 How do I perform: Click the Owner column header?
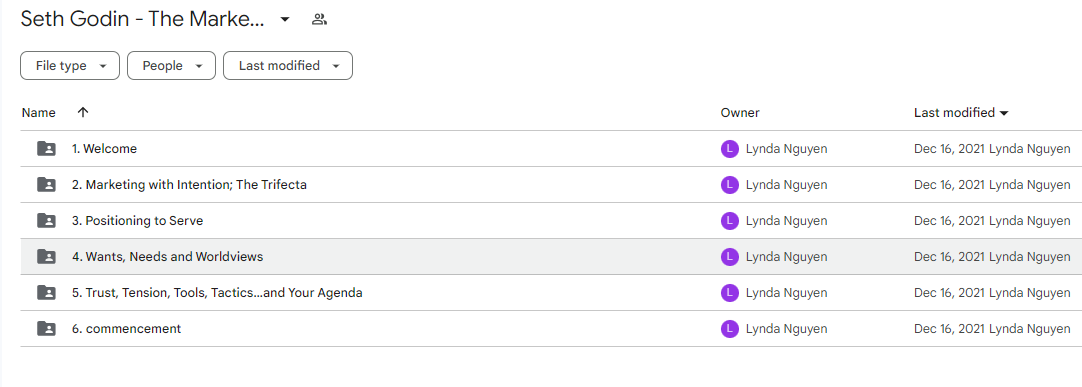click(740, 112)
